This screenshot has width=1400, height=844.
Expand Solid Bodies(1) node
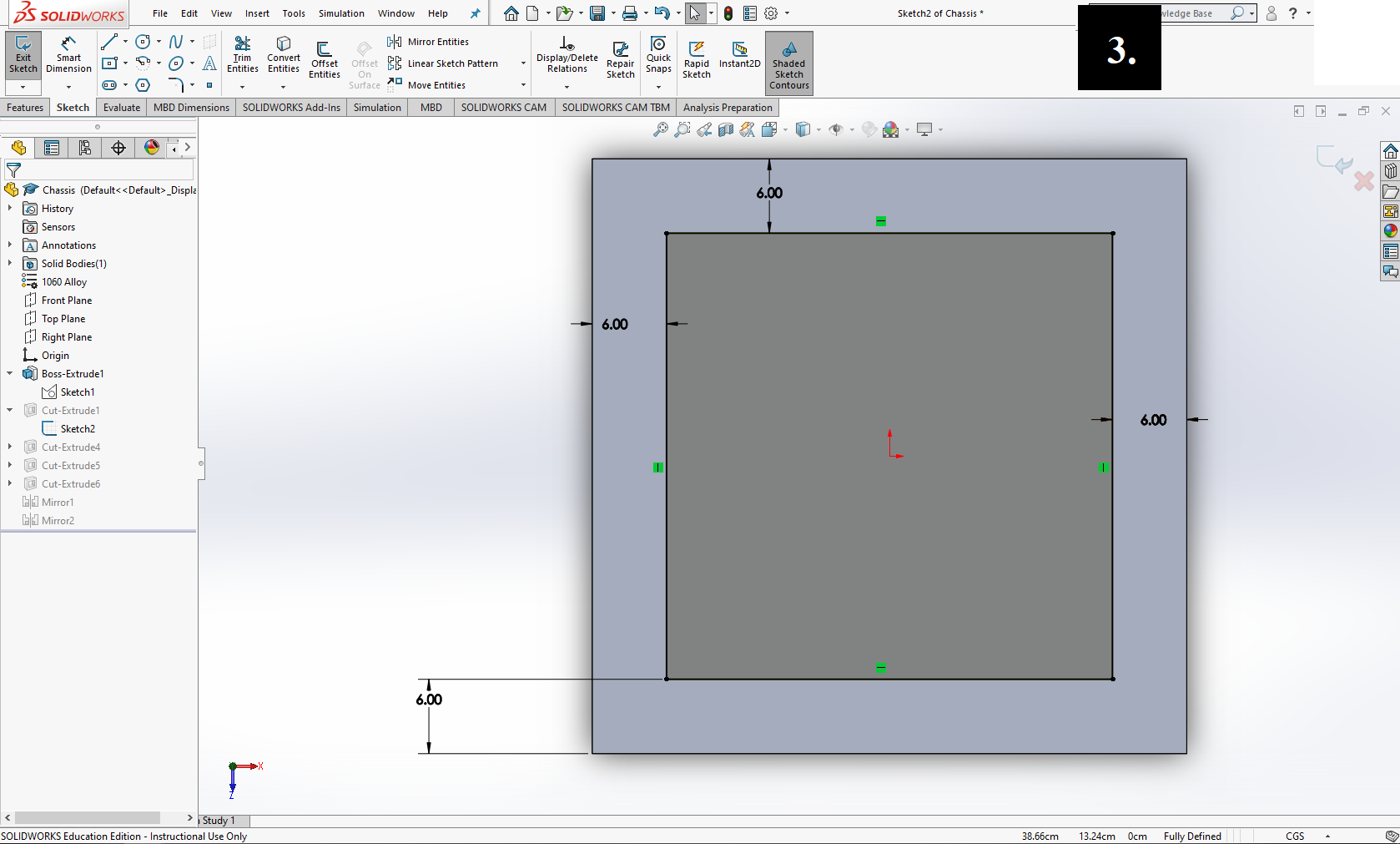(x=10, y=264)
